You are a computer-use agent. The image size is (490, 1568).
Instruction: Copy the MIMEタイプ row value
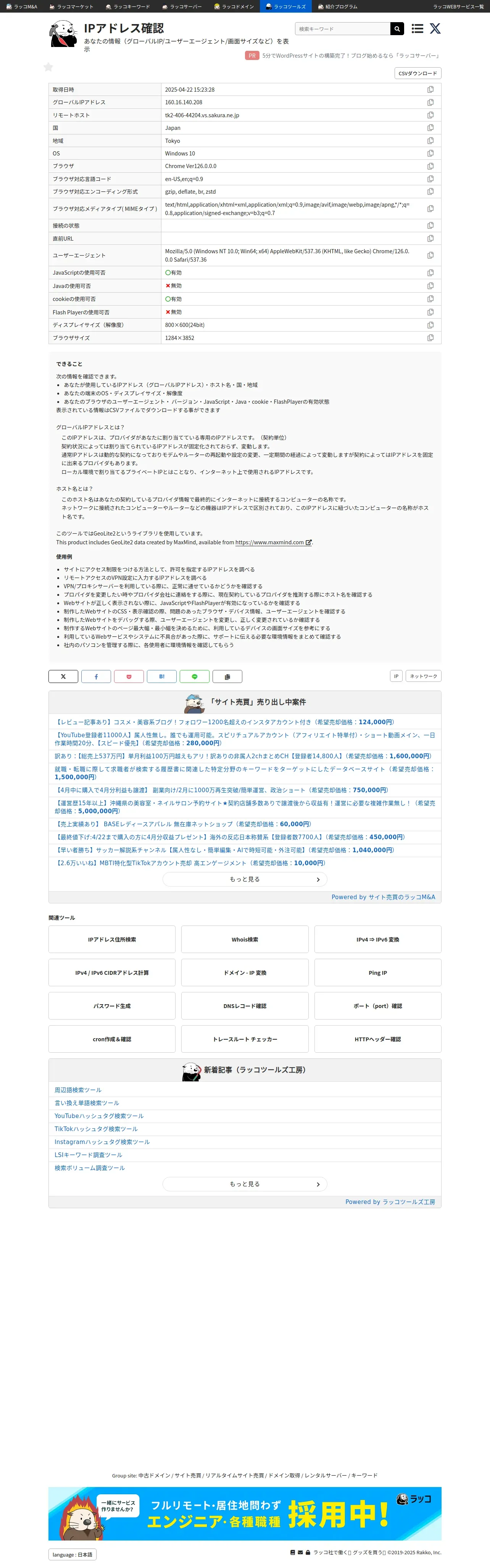click(430, 209)
